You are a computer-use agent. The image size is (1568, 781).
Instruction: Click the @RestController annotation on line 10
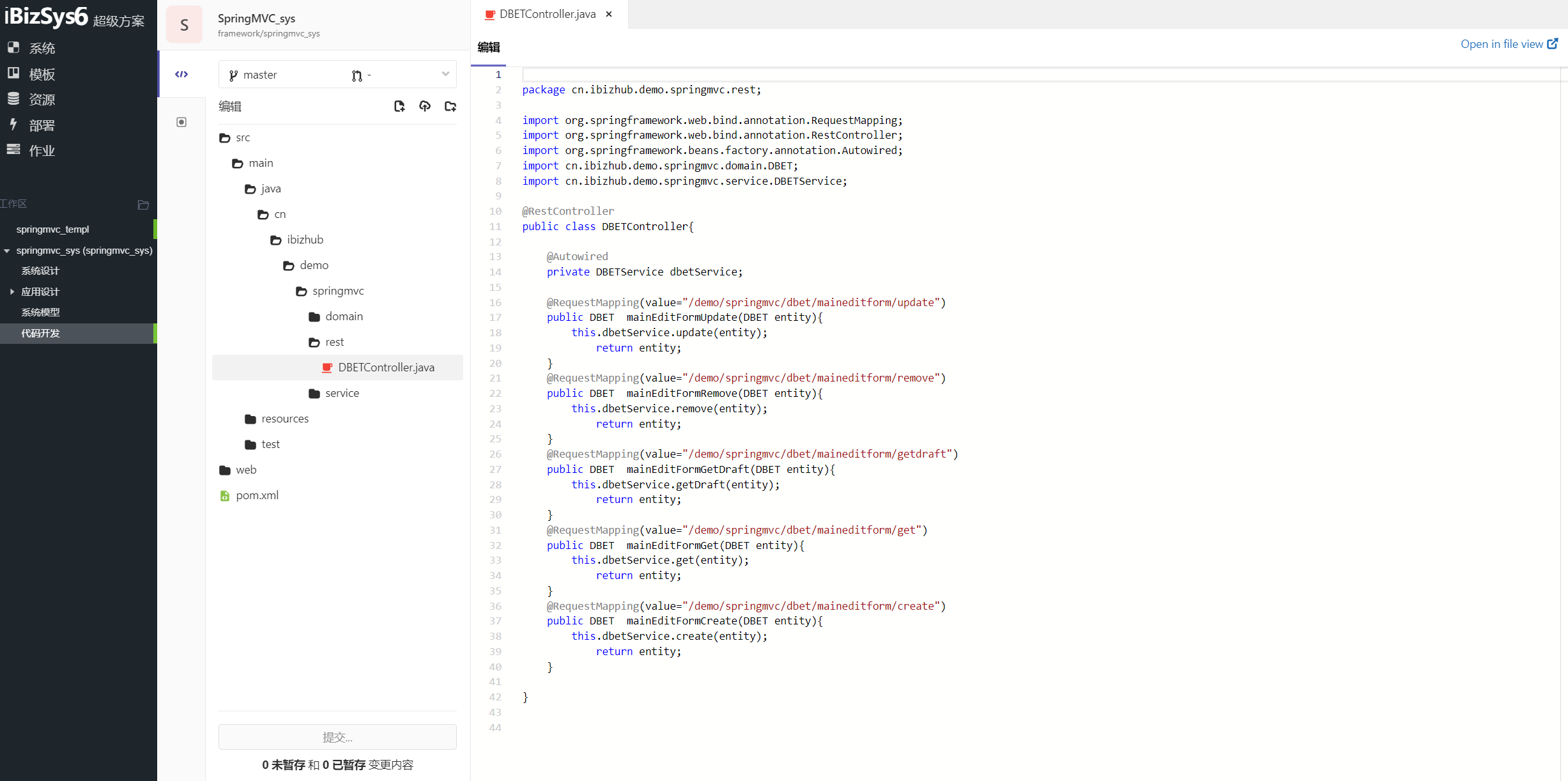(x=568, y=211)
